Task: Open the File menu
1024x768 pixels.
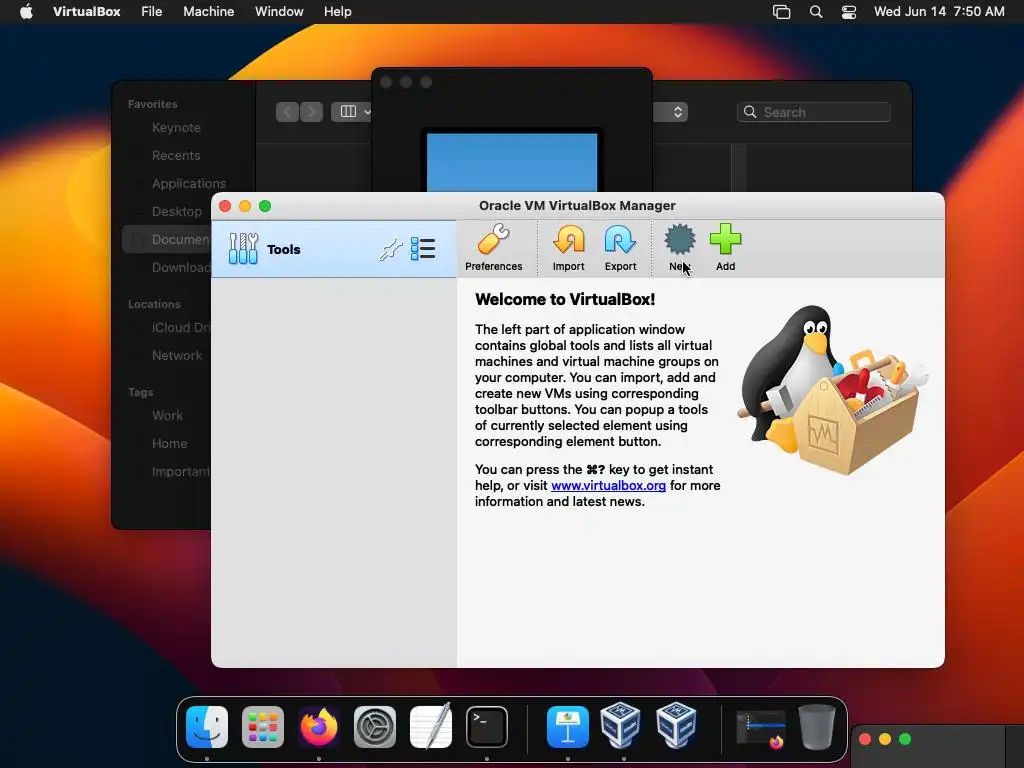Action: click(x=152, y=12)
